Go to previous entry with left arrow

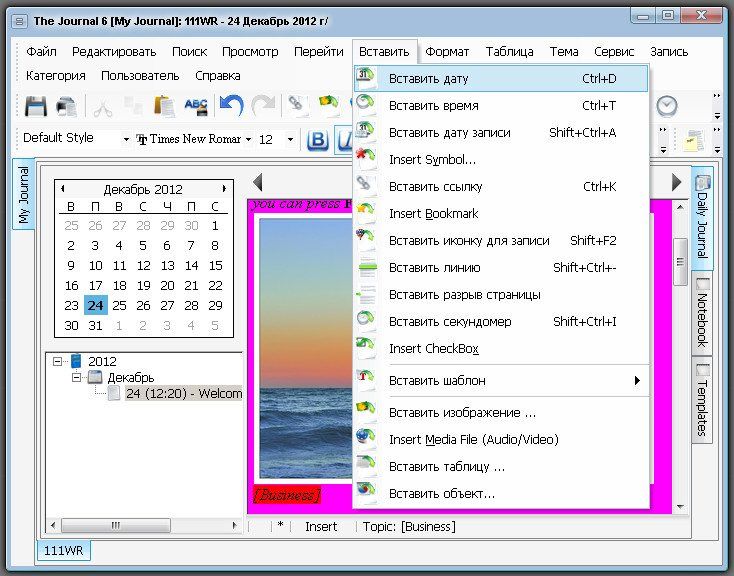click(x=258, y=182)
